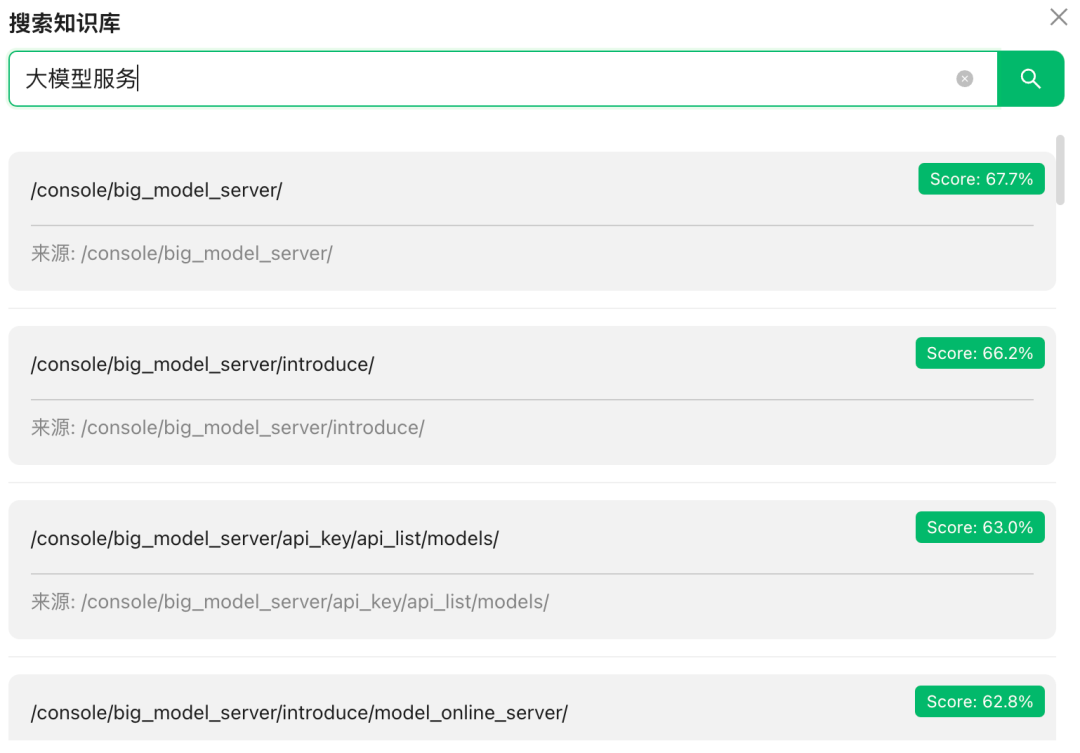The image size is (1080, 753).
Task: Click source line of api_list/models result
Action: tap(314, 602)
